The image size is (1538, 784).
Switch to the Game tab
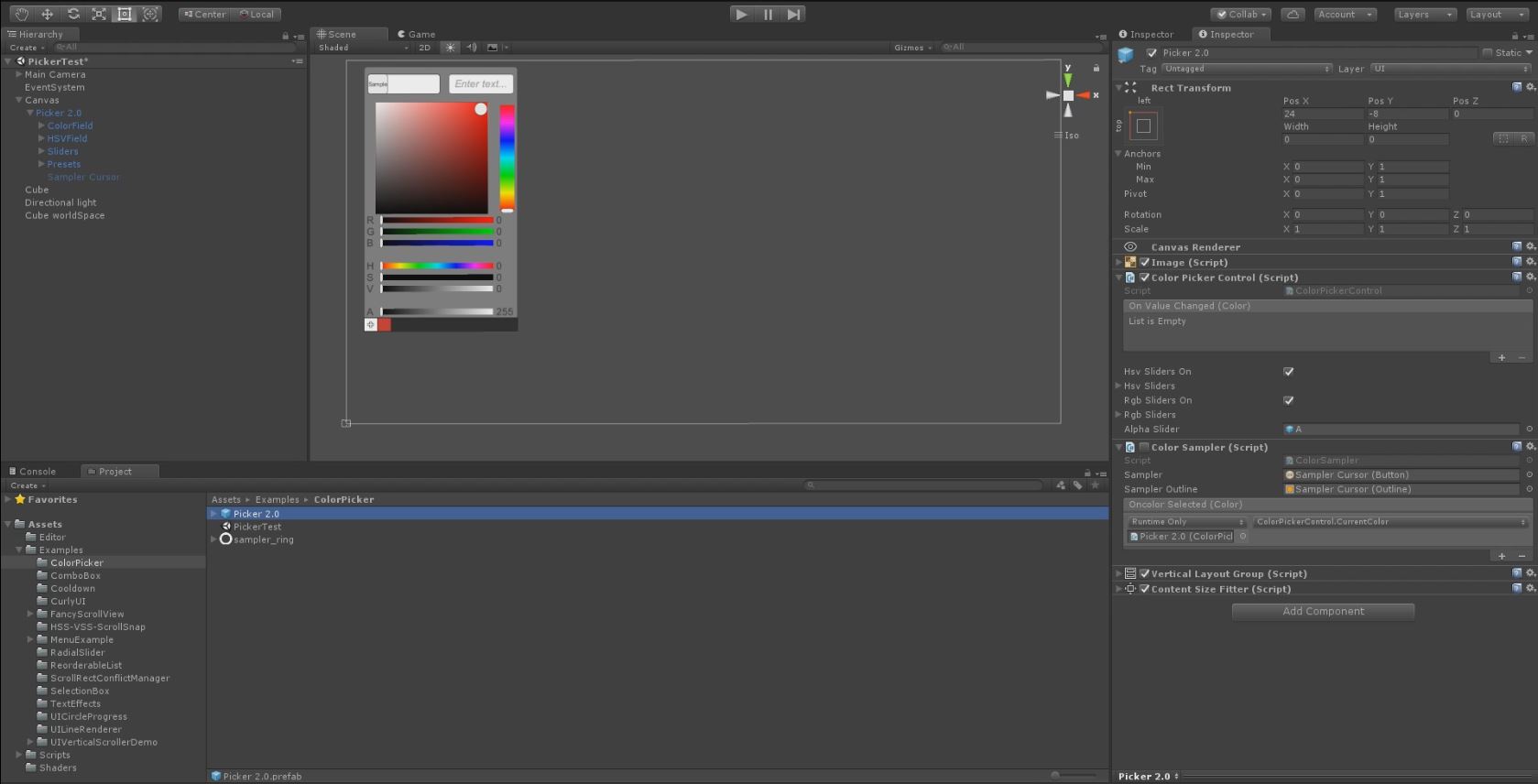[x=416, y=34]
